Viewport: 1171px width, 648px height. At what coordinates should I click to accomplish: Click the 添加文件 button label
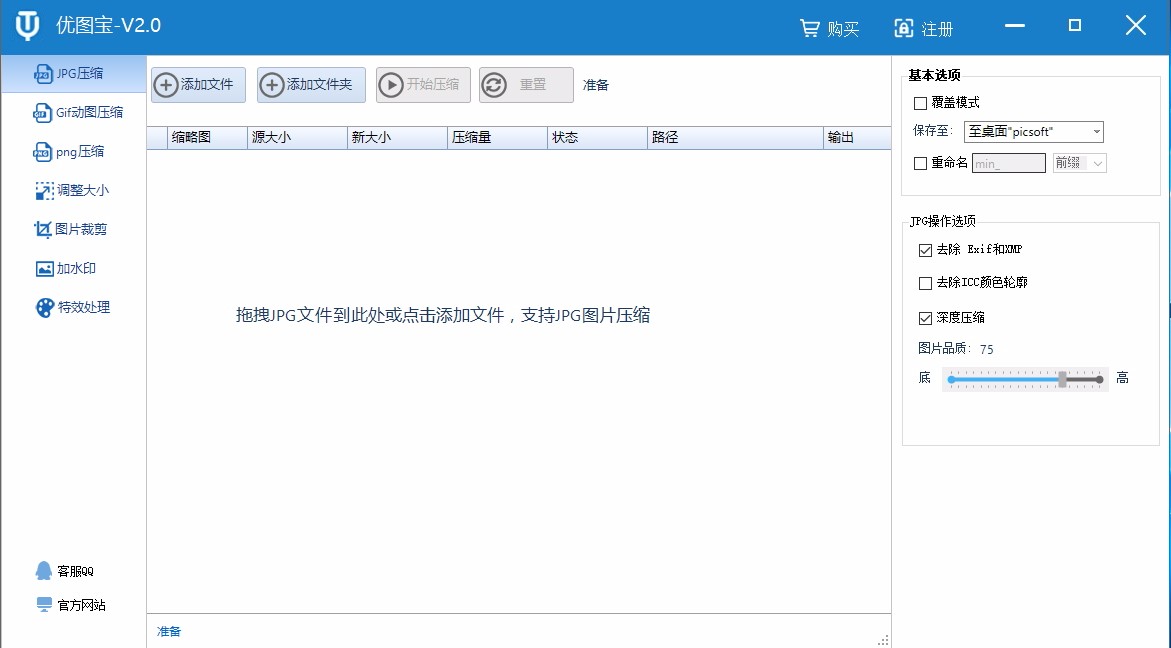point(207,84)
